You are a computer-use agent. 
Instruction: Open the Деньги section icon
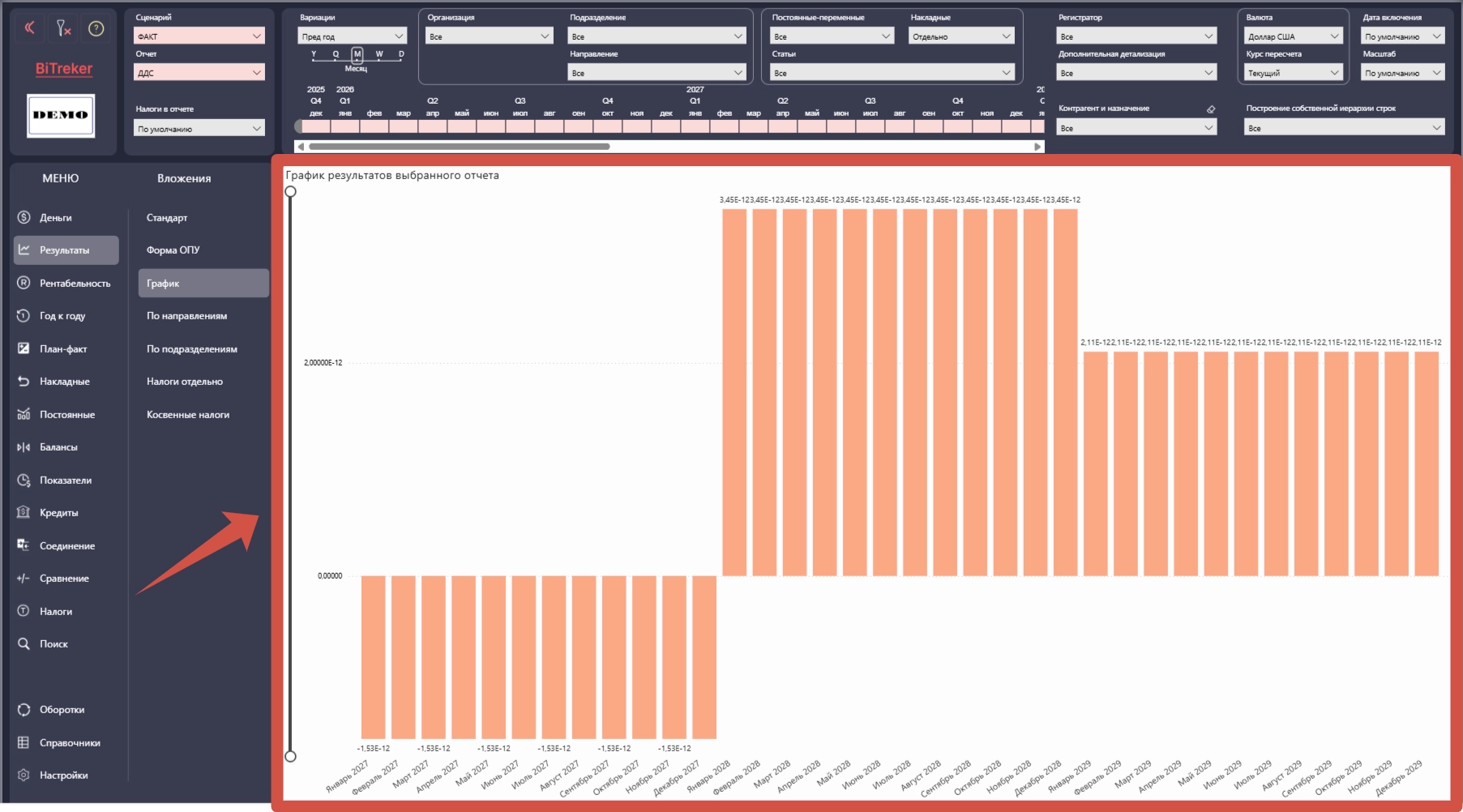24,217
